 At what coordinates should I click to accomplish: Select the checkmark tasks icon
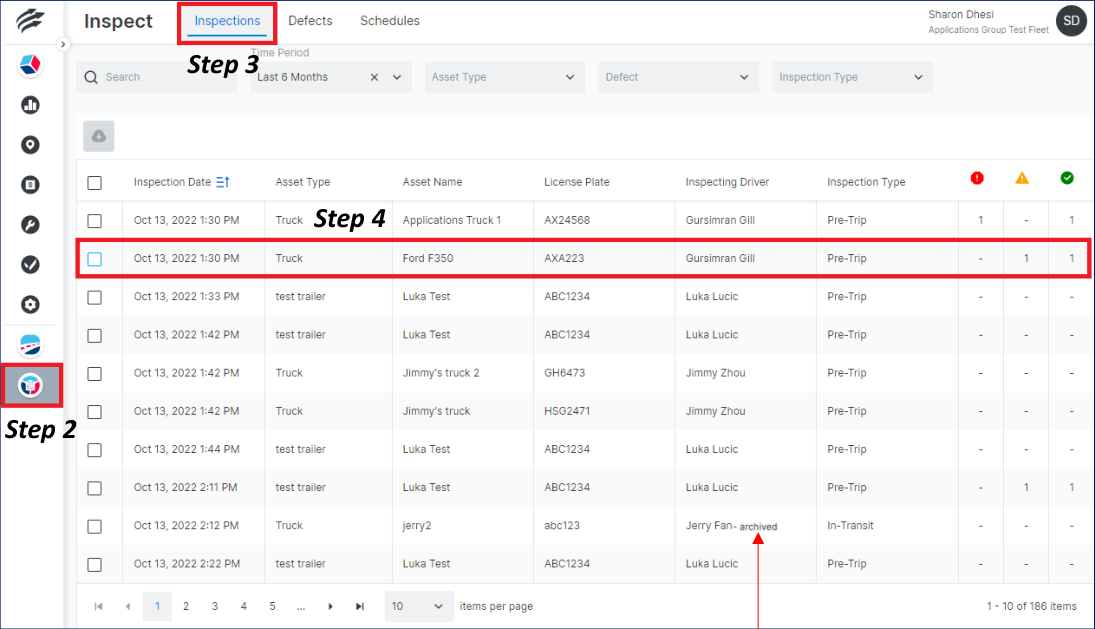point(30,264)
